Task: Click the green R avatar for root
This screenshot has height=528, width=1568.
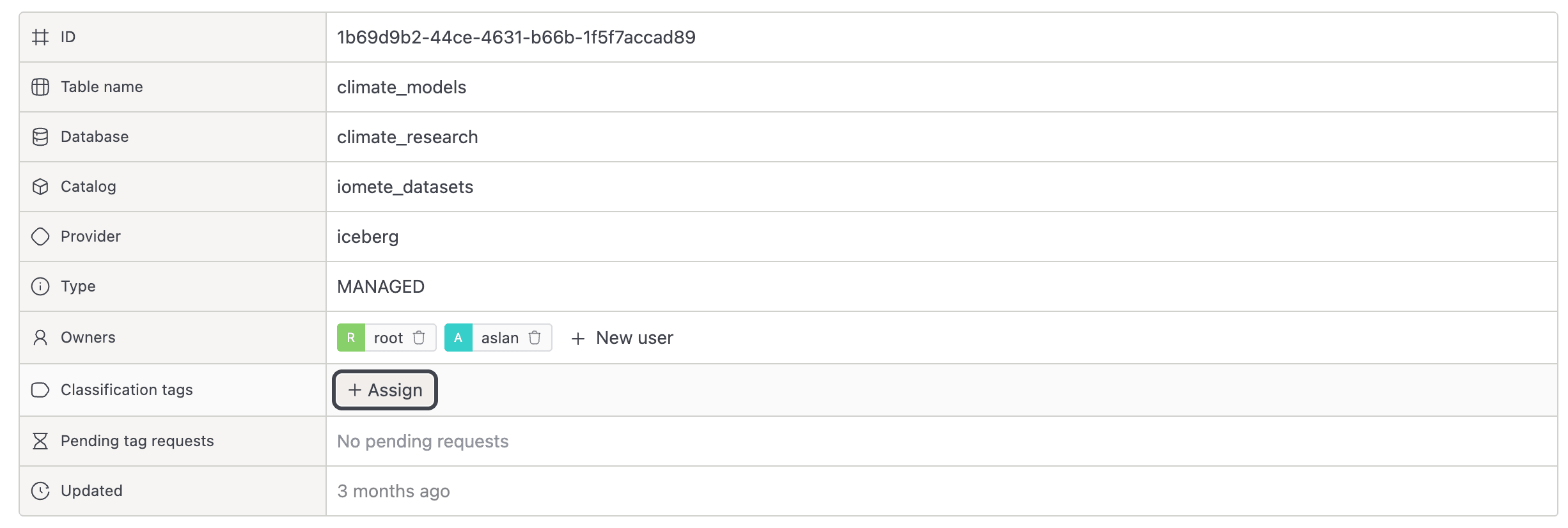Action: click(351, 338)
